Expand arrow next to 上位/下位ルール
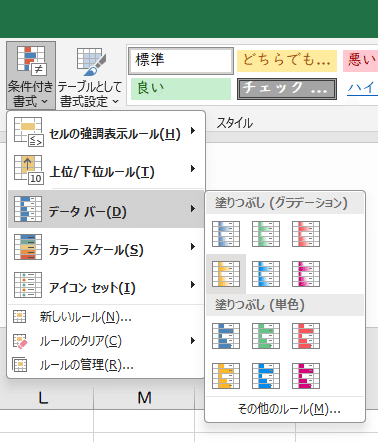378x442 pixels. (x=193, y=169)
